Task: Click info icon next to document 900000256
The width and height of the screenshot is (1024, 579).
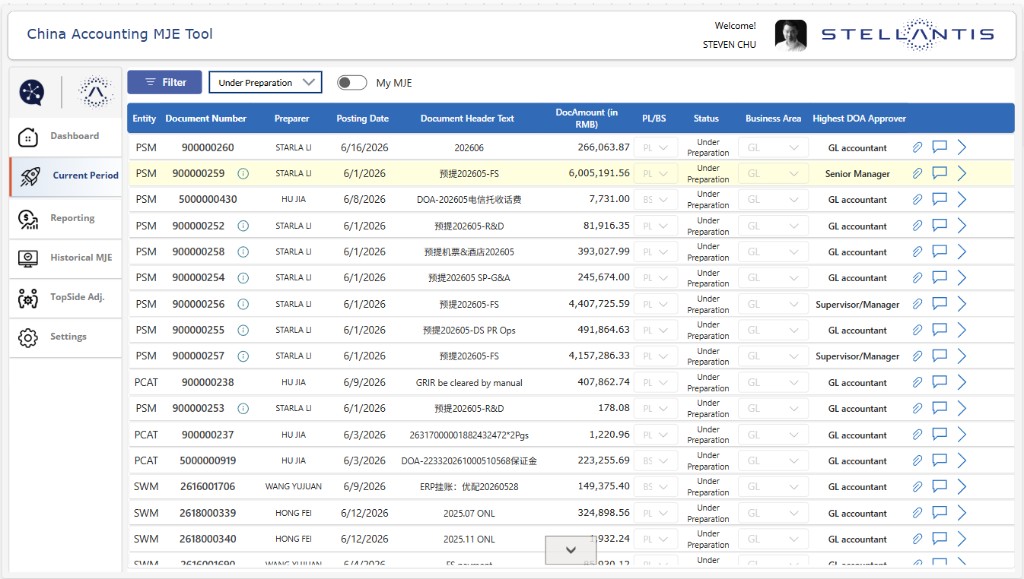Action: 243,304
